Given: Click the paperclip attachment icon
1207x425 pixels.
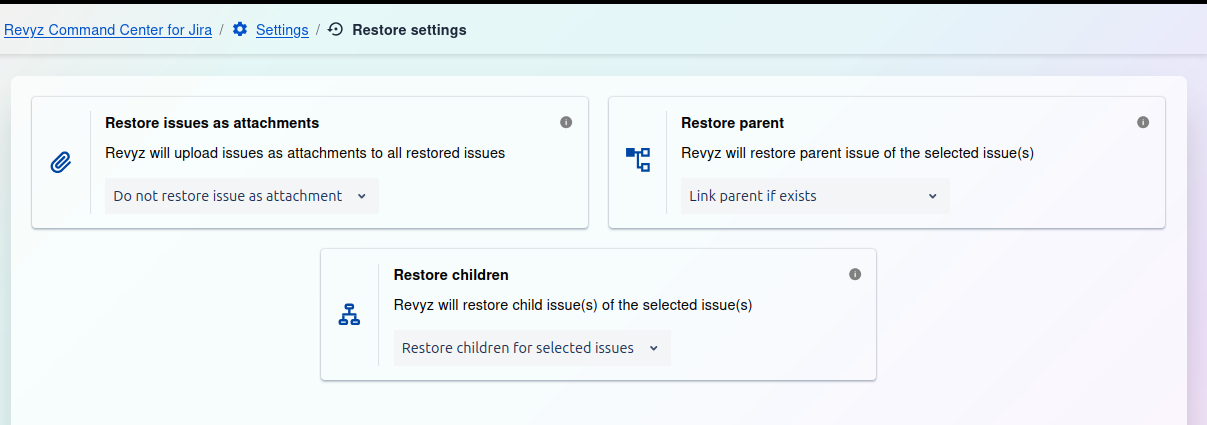Looking at the screenshot, I should click(x=61, y=162).
